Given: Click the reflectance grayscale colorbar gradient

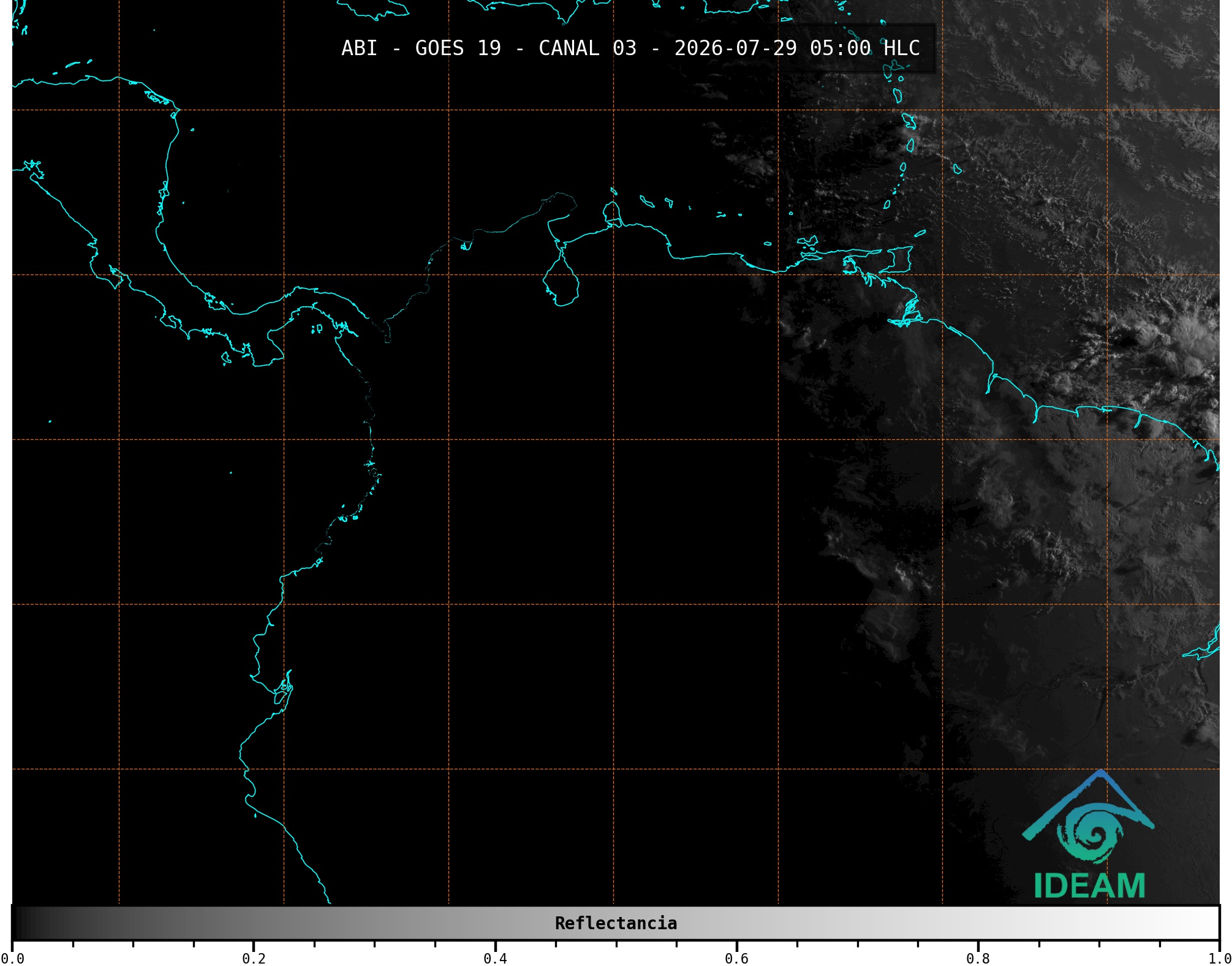Looking at the screenshot, I should pos(616,923).
